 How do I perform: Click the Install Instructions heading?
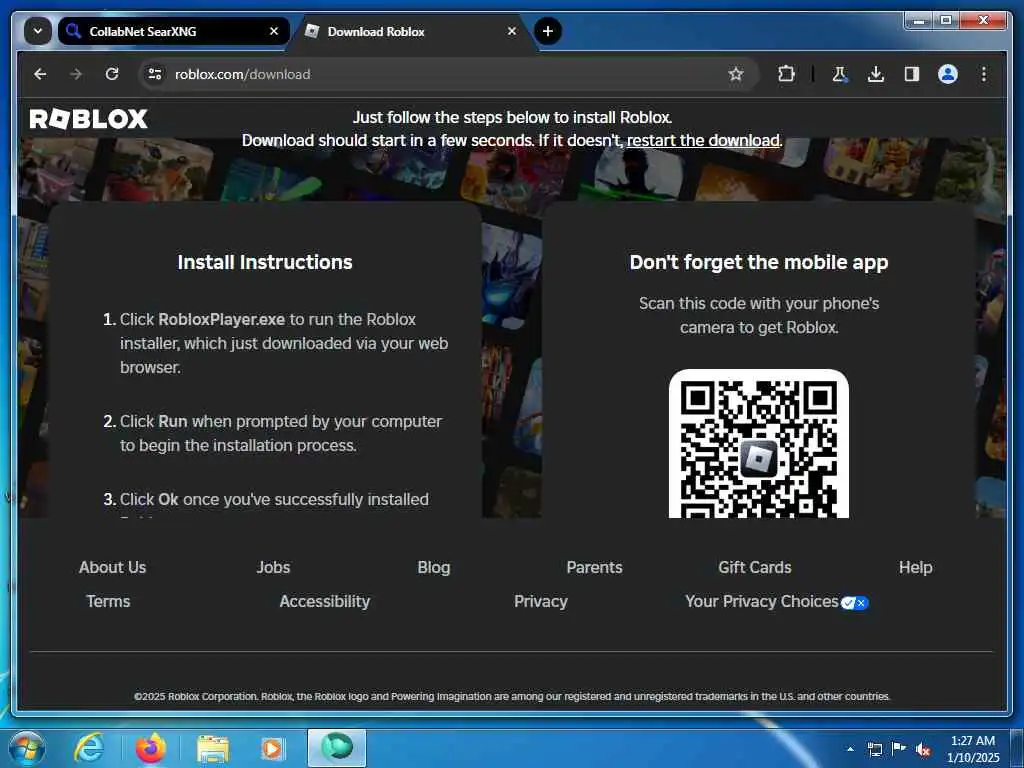point(265,262)
